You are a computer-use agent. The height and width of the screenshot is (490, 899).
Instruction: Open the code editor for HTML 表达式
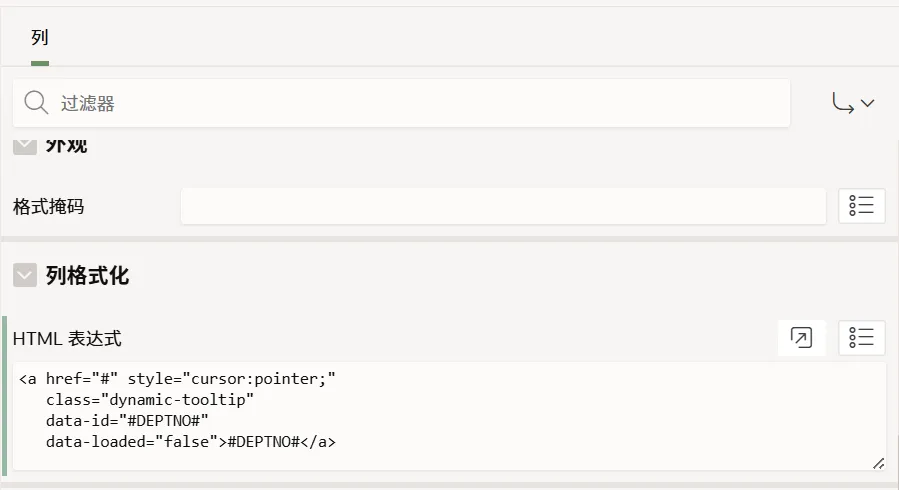coord(801,338)
